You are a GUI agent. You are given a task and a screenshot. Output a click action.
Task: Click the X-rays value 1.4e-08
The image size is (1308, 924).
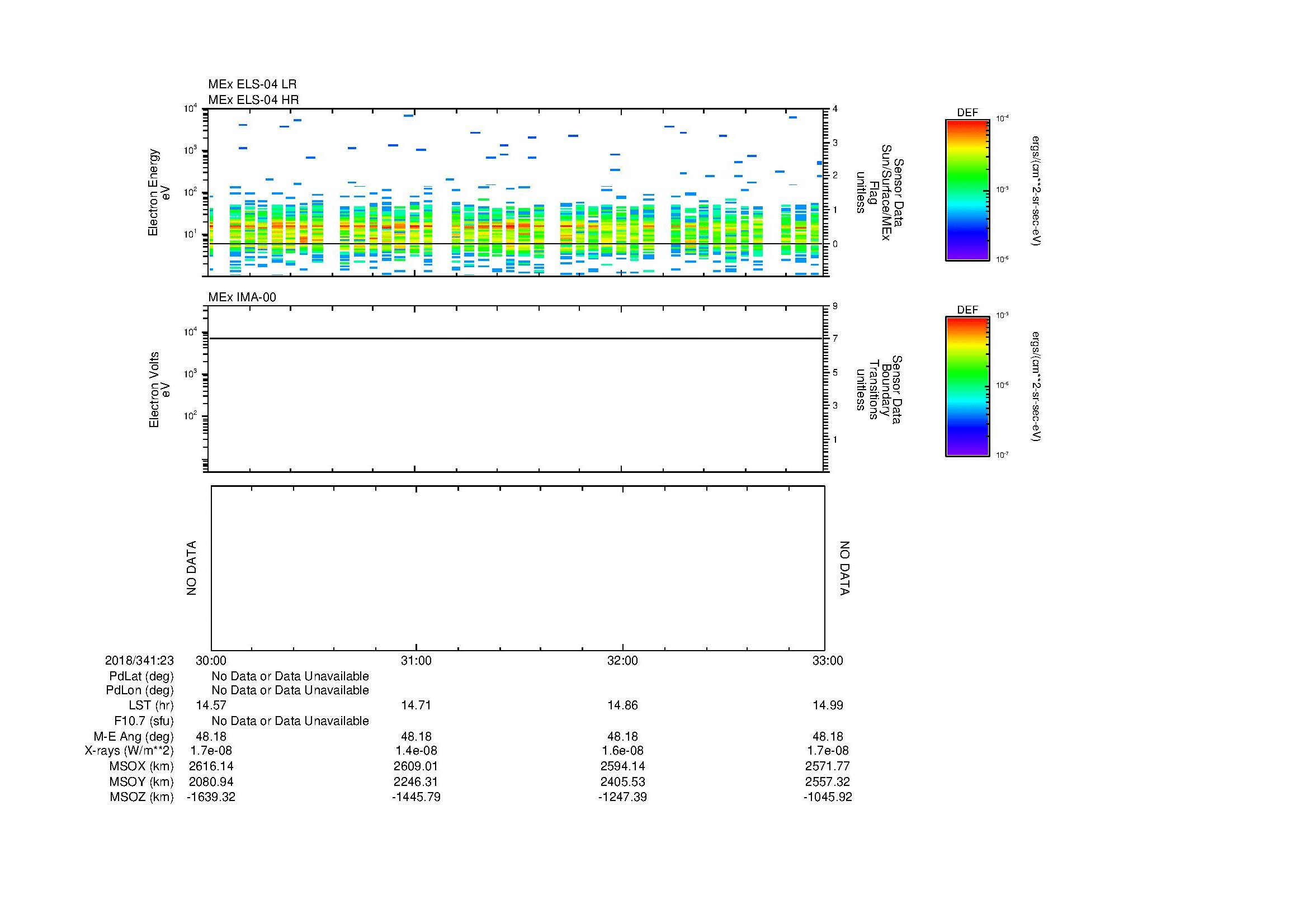(417, 751)
